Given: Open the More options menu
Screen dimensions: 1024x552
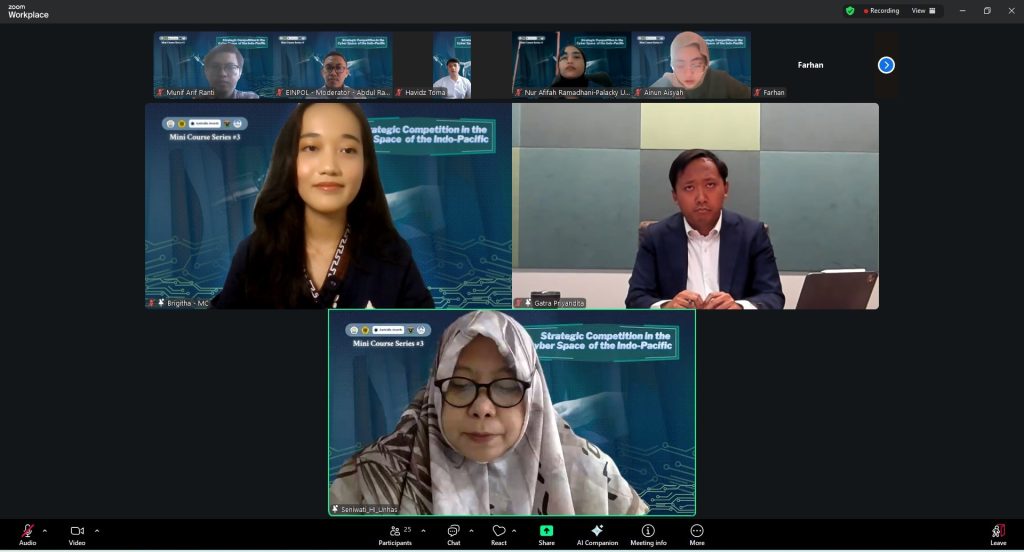Looking at the screenshot, I should 697,530.
